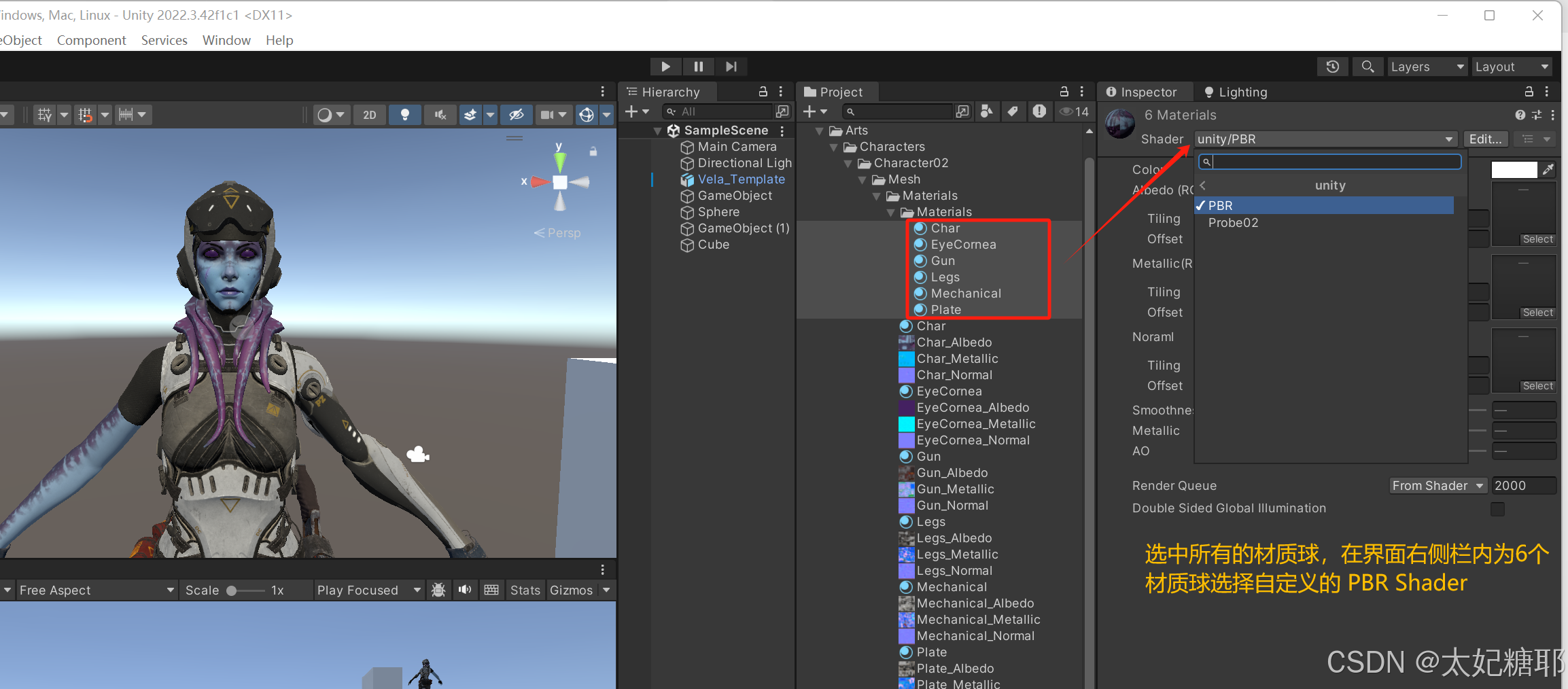
Task: Click the shader picker search field
Action: point(1330,162)
